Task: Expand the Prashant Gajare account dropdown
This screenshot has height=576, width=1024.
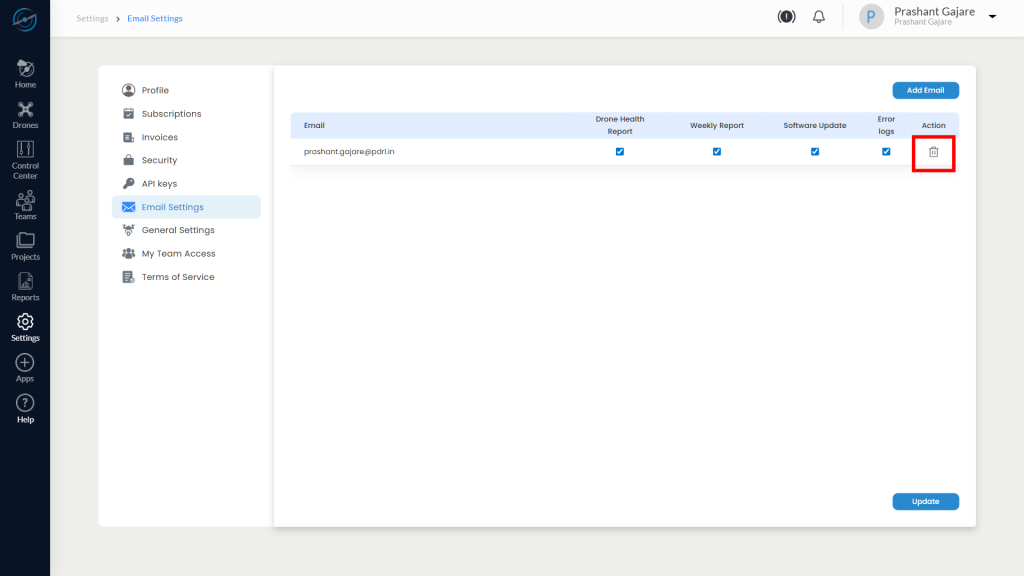Action: (x=991, y=16)
